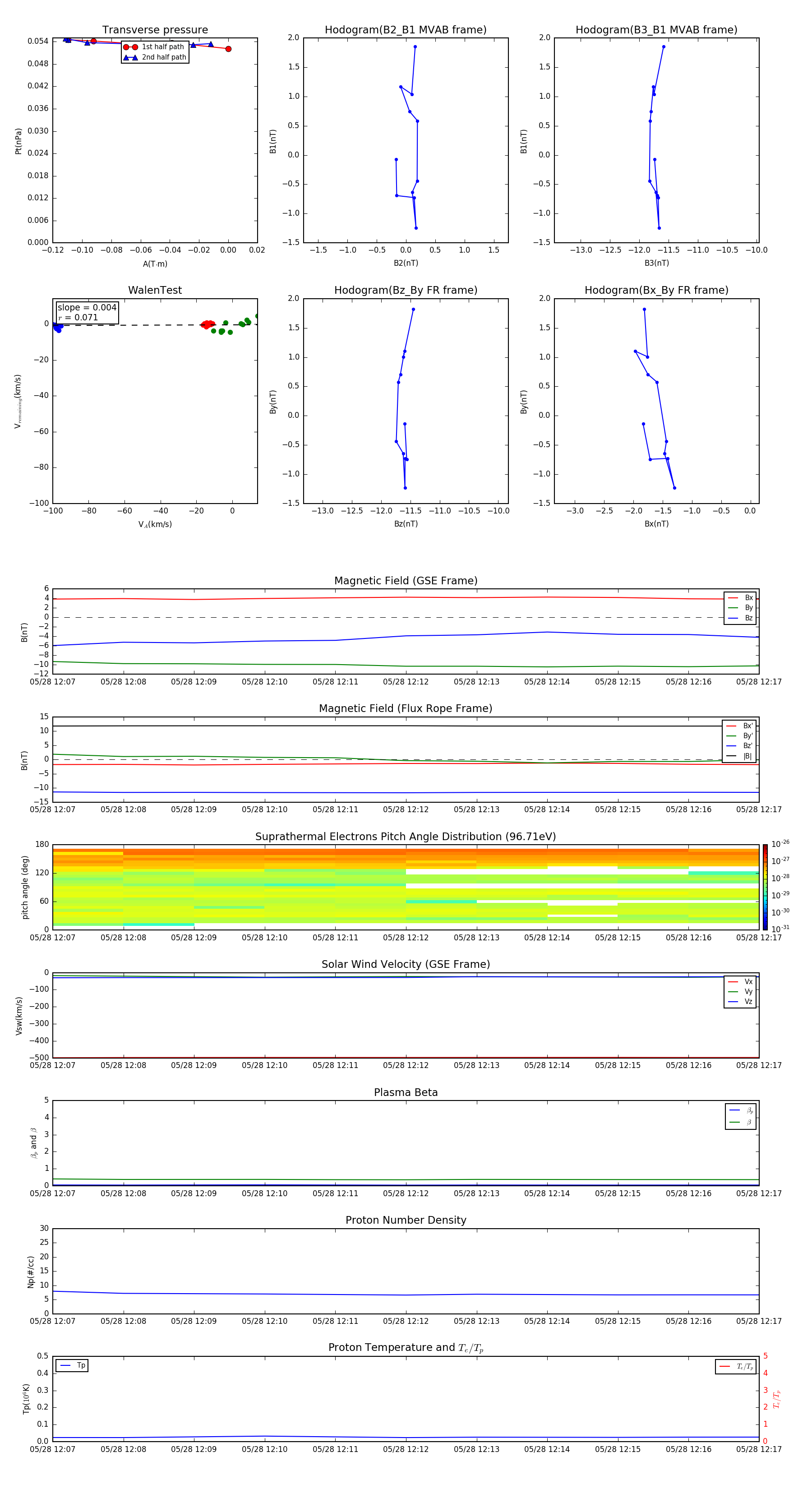Click the |B| legend entry in flux rope plot
The height and width of the screenshot is (1489, 812).
point(739,756)
